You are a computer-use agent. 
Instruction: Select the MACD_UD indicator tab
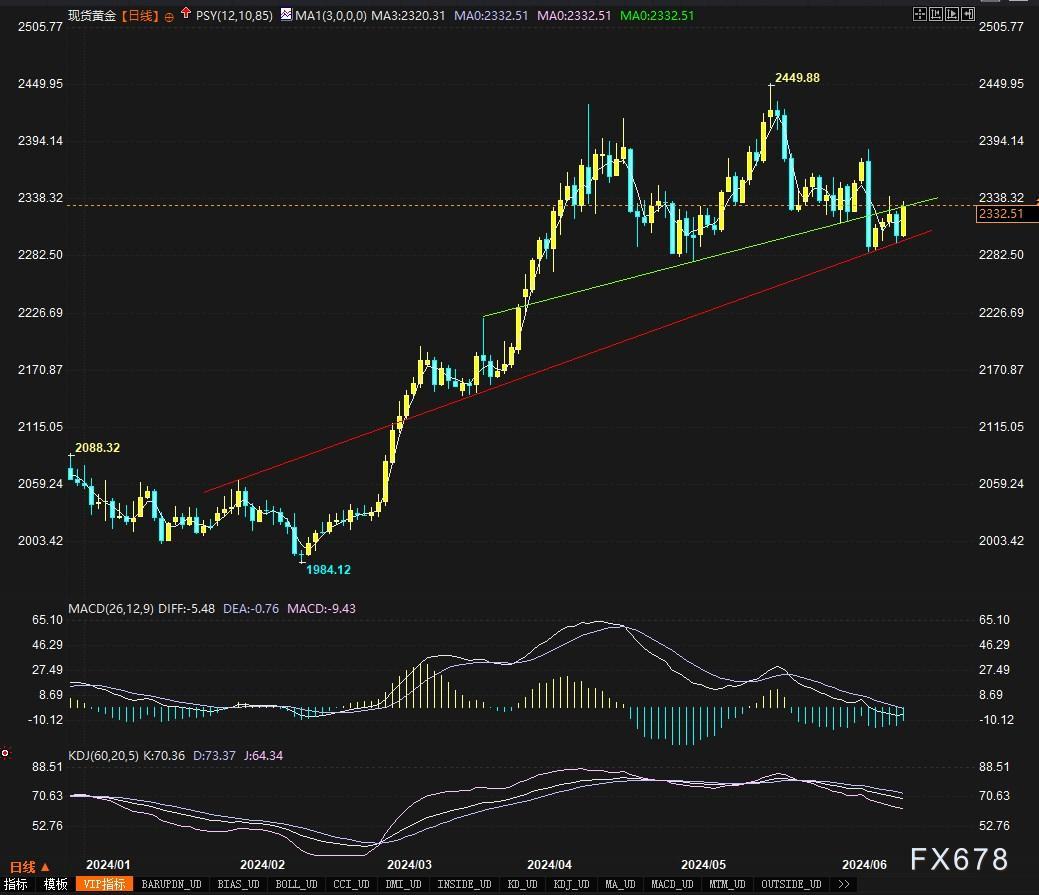click(x=671, y=884)
